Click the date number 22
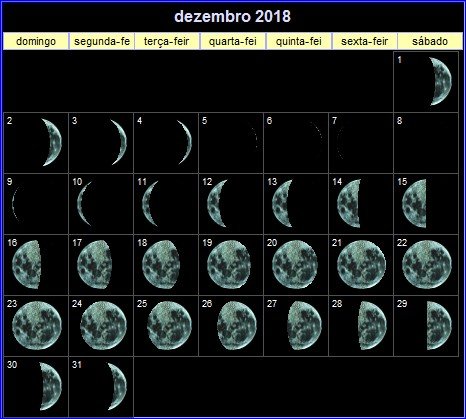This screenshot has width=466, height=419. 402,243
